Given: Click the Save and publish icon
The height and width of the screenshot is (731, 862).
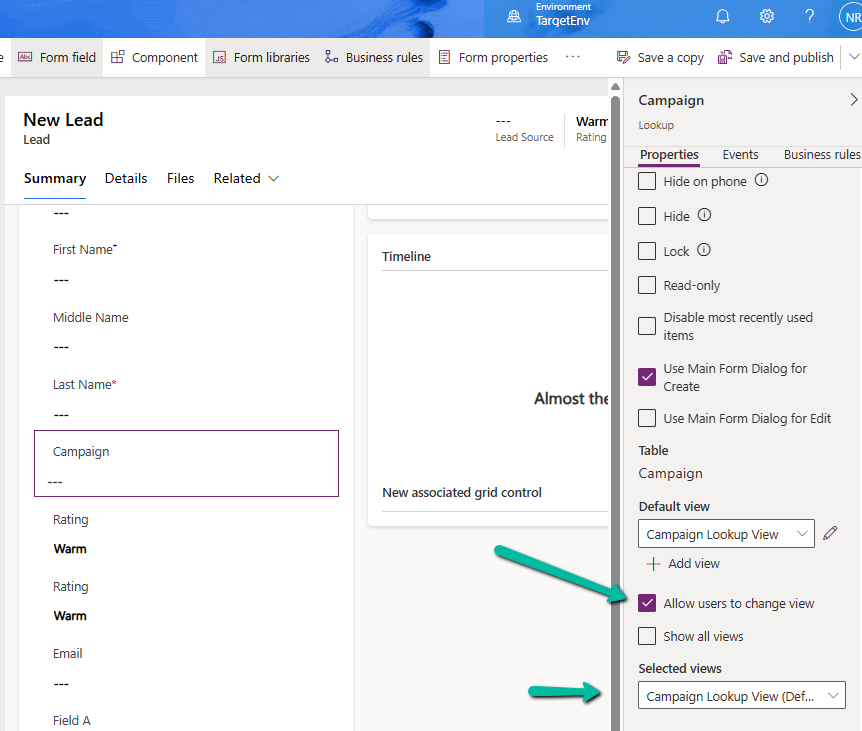Looking at the screenshot, I should click(x=725, y=57).
